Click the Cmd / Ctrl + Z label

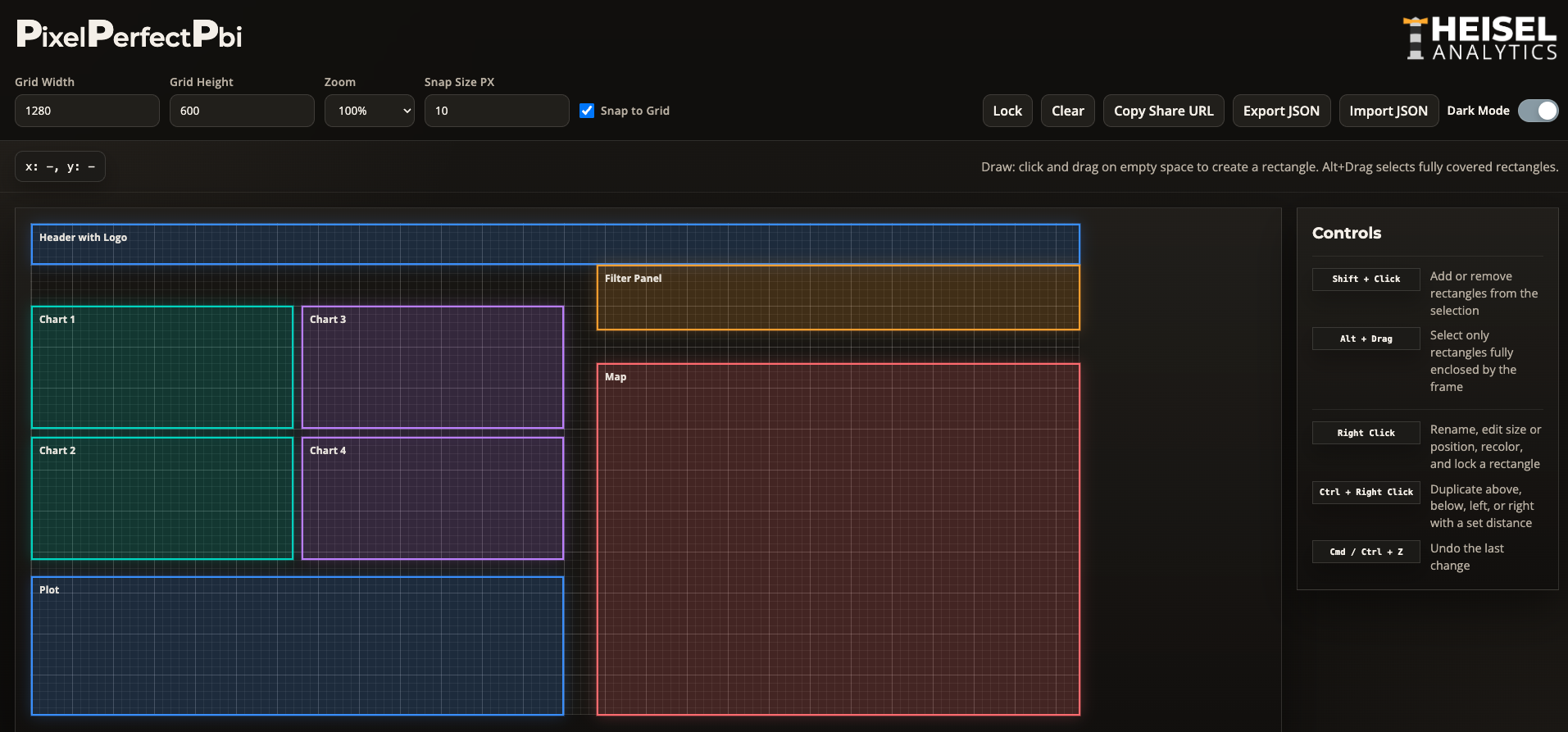click(x=1366, y=552)
